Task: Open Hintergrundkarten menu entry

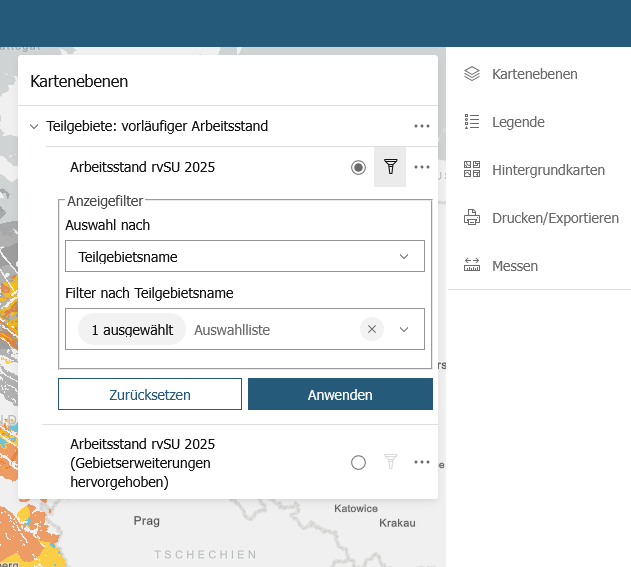Action: pos(548,170)
